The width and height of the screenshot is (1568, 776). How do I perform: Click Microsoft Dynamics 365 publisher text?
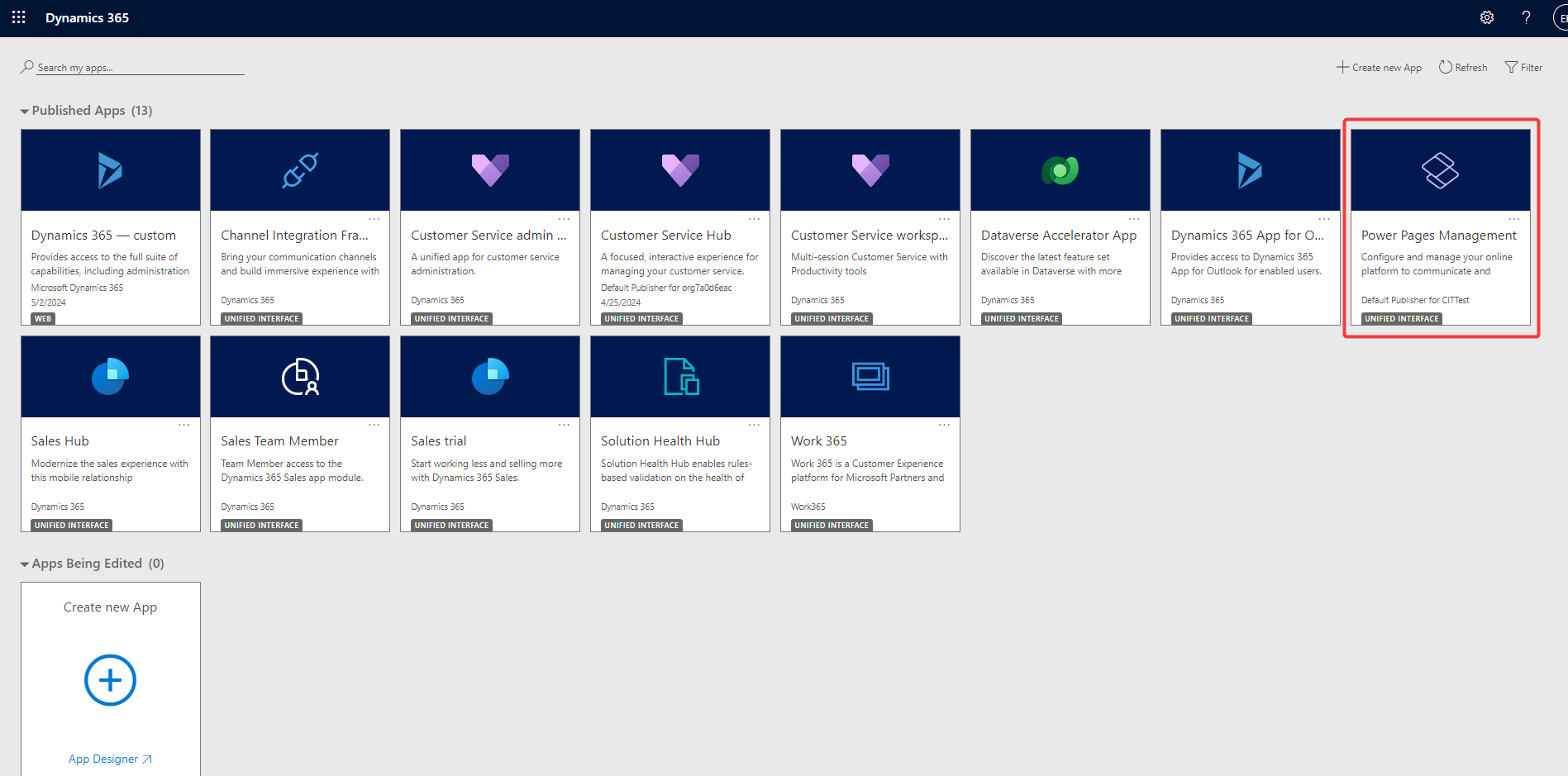77,288
